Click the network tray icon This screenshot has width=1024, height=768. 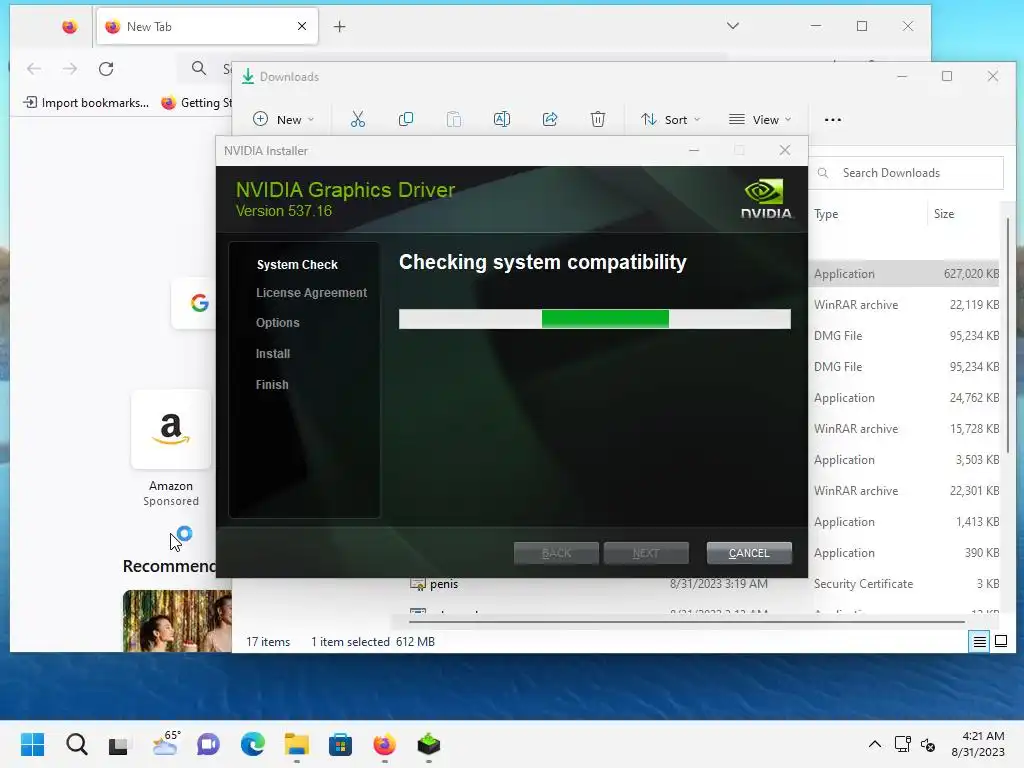click(x=903, y=744)
